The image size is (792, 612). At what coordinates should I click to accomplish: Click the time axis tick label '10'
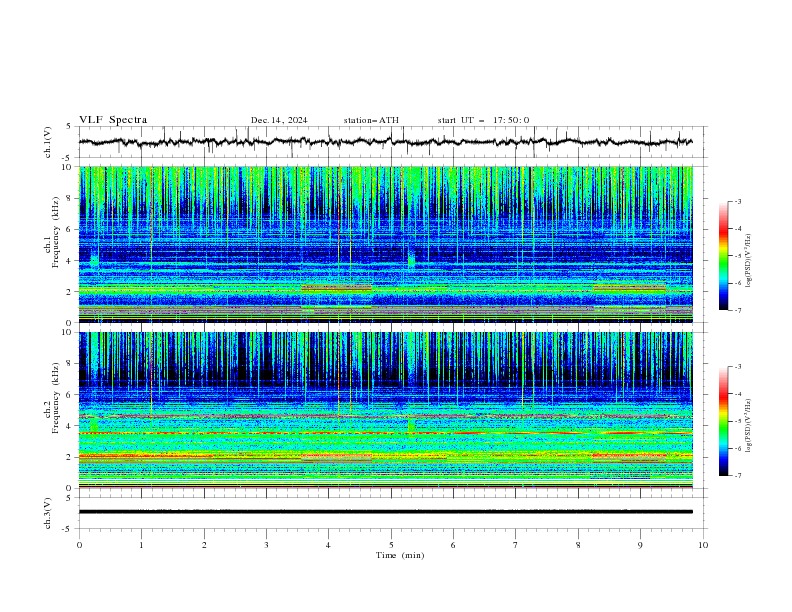coord(703,545)
